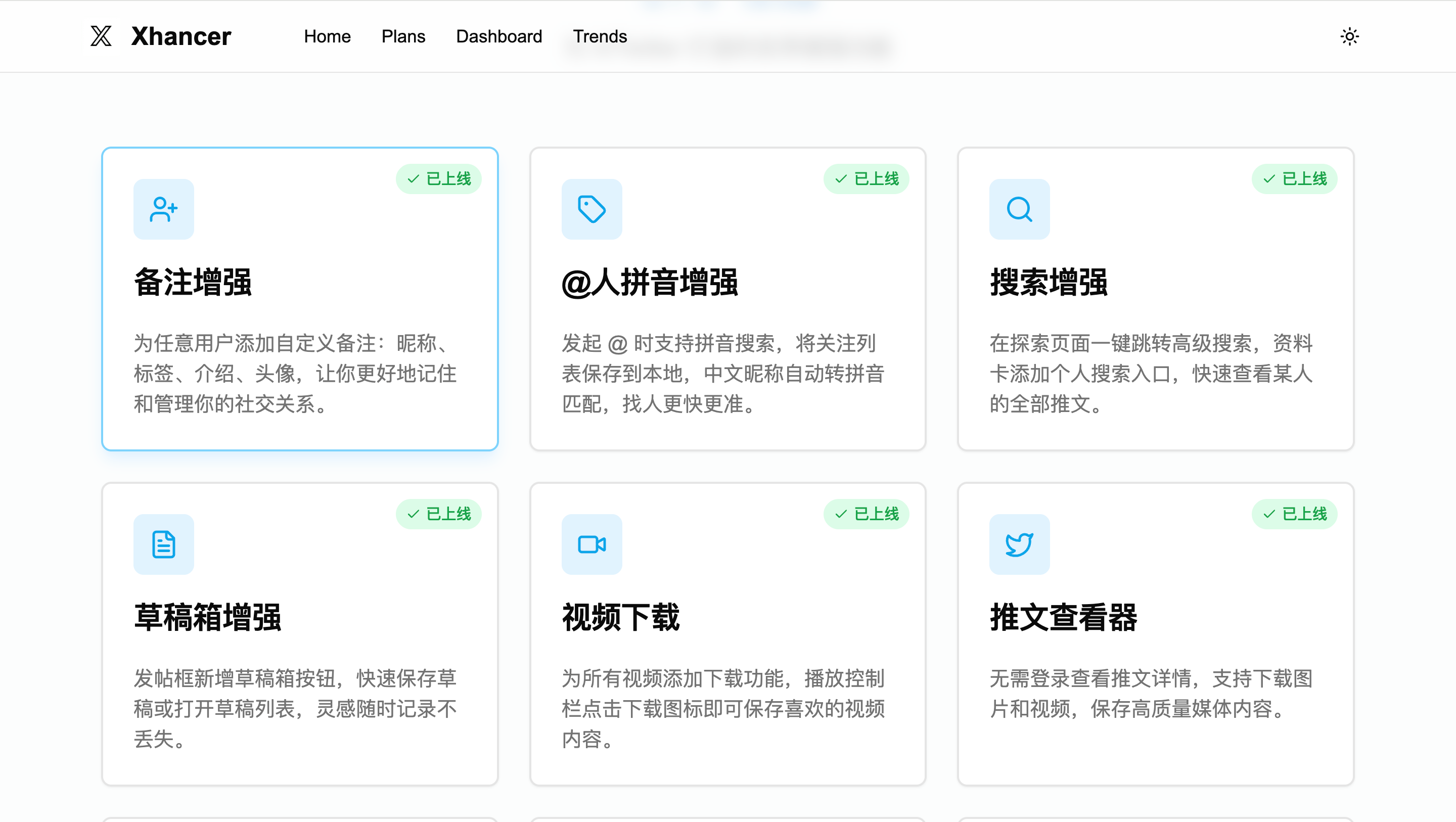This screenshot has width=1456, height=822.
Task: Go to the Plans page
Action: click(x=403, y=37)
